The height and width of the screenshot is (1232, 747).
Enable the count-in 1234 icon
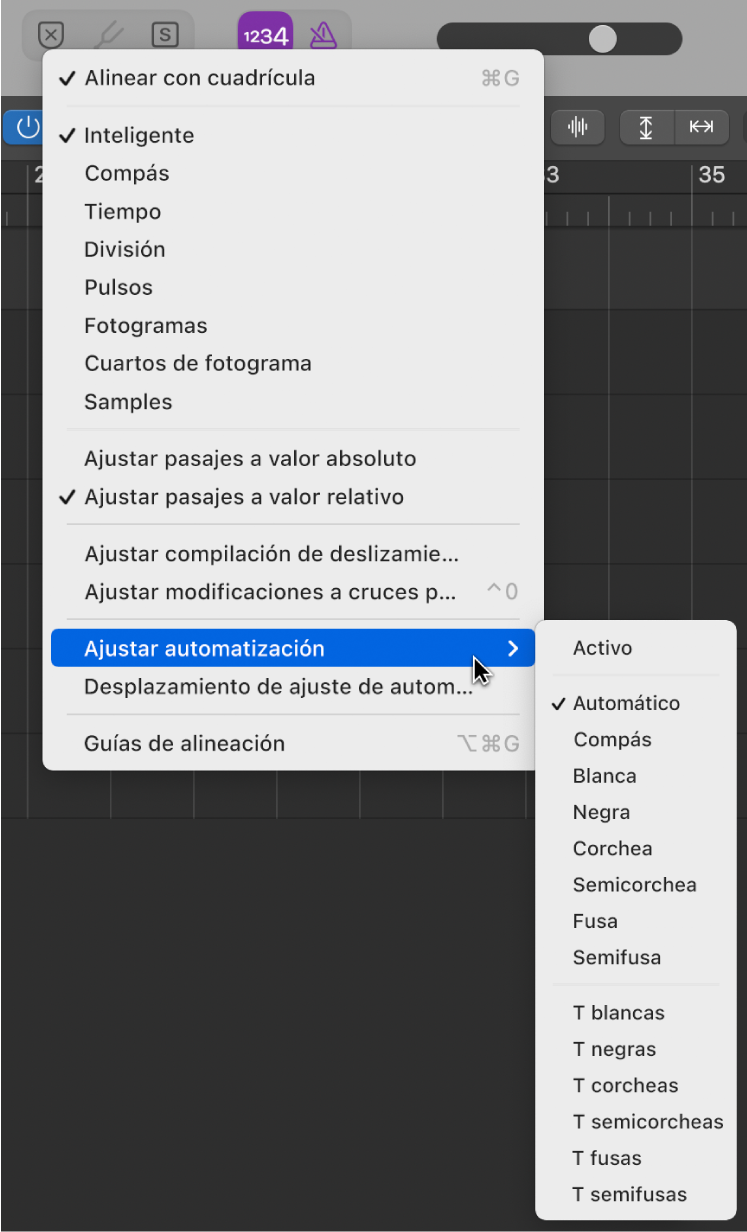pyautogui.click(x=264, y=34)
